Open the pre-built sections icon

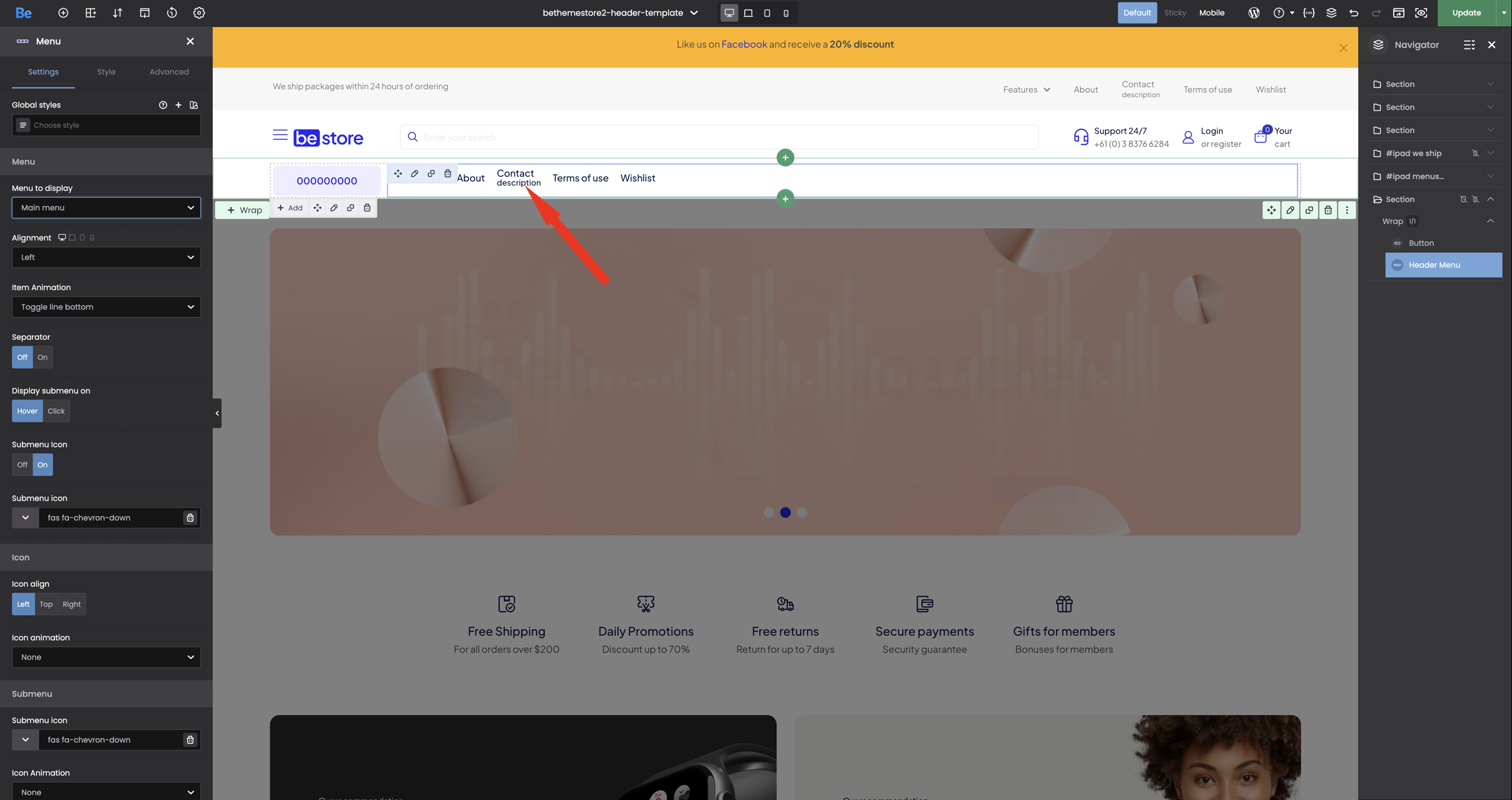pyautogui.click(x=90, y=13)
